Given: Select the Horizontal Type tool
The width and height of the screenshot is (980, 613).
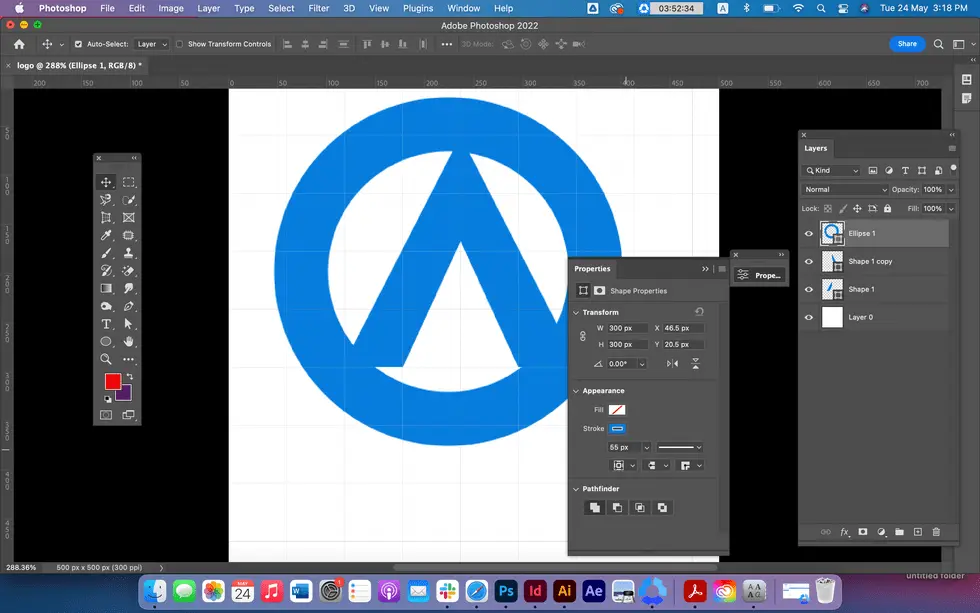Looking at the screenshot, I should [105, 324].
